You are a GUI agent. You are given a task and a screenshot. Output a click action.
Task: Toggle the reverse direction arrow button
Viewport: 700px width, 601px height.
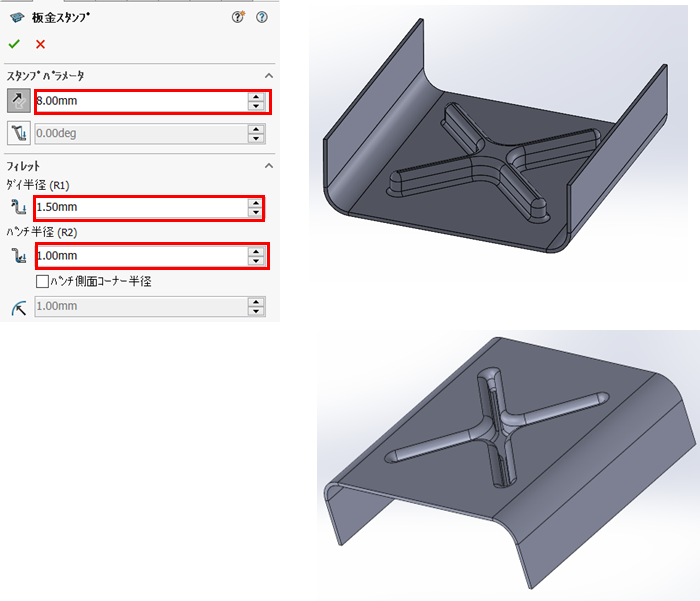click(x=18, y=100)
